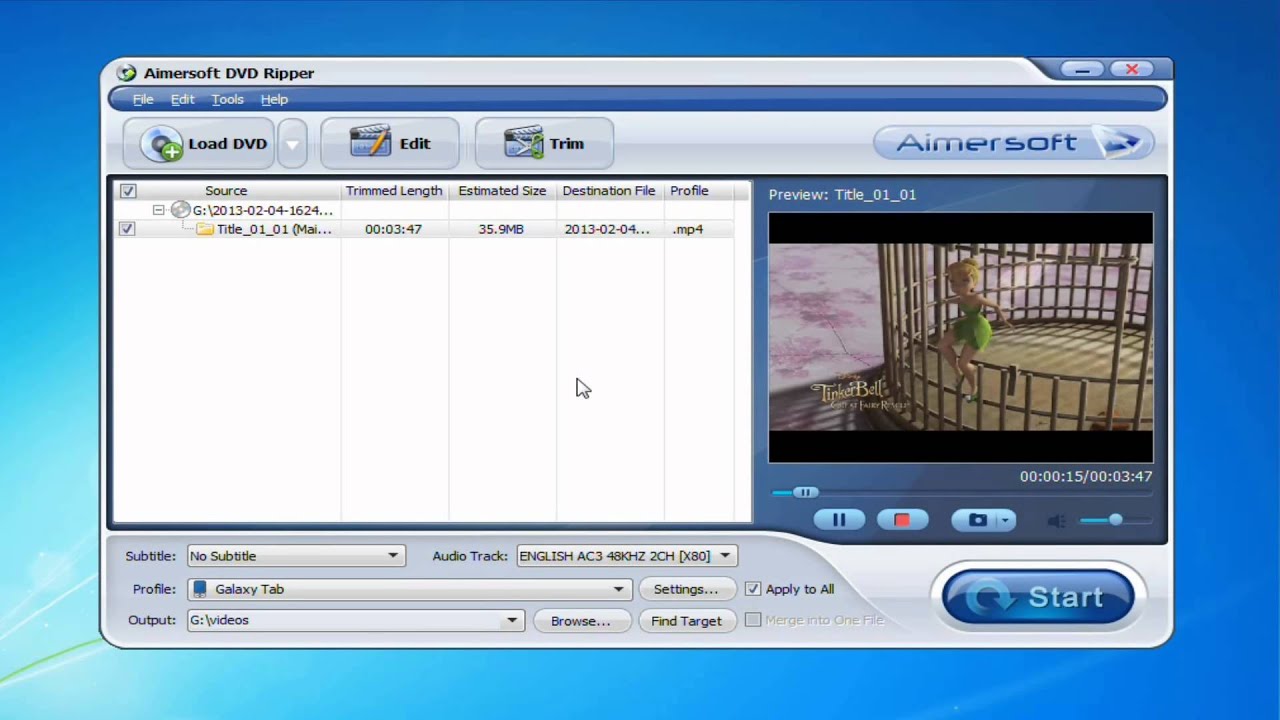Click the Aimersoft DVD Ripper title icon
This screenshot has width=1280, height=720.
[x=126, y=73]
